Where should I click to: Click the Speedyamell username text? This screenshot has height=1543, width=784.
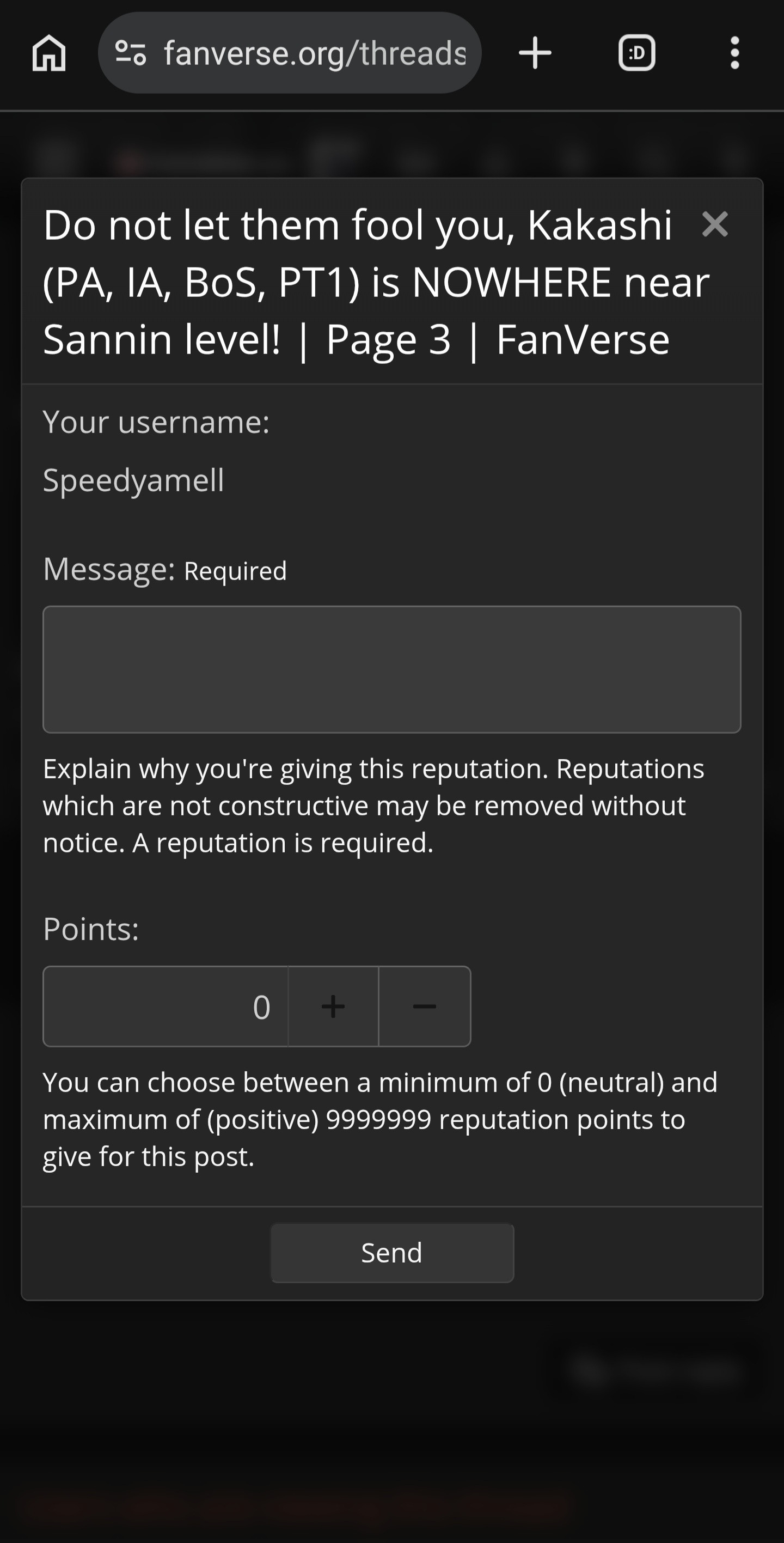click(x=133, y=480)
